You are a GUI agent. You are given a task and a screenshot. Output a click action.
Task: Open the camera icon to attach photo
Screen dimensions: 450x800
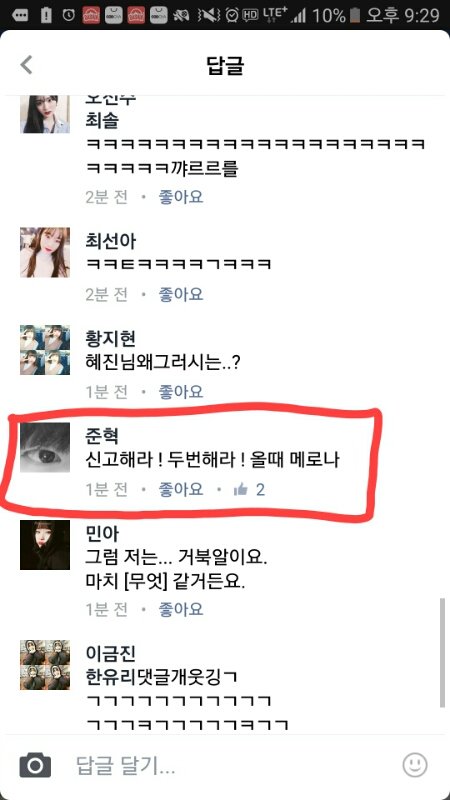(35, 765)
